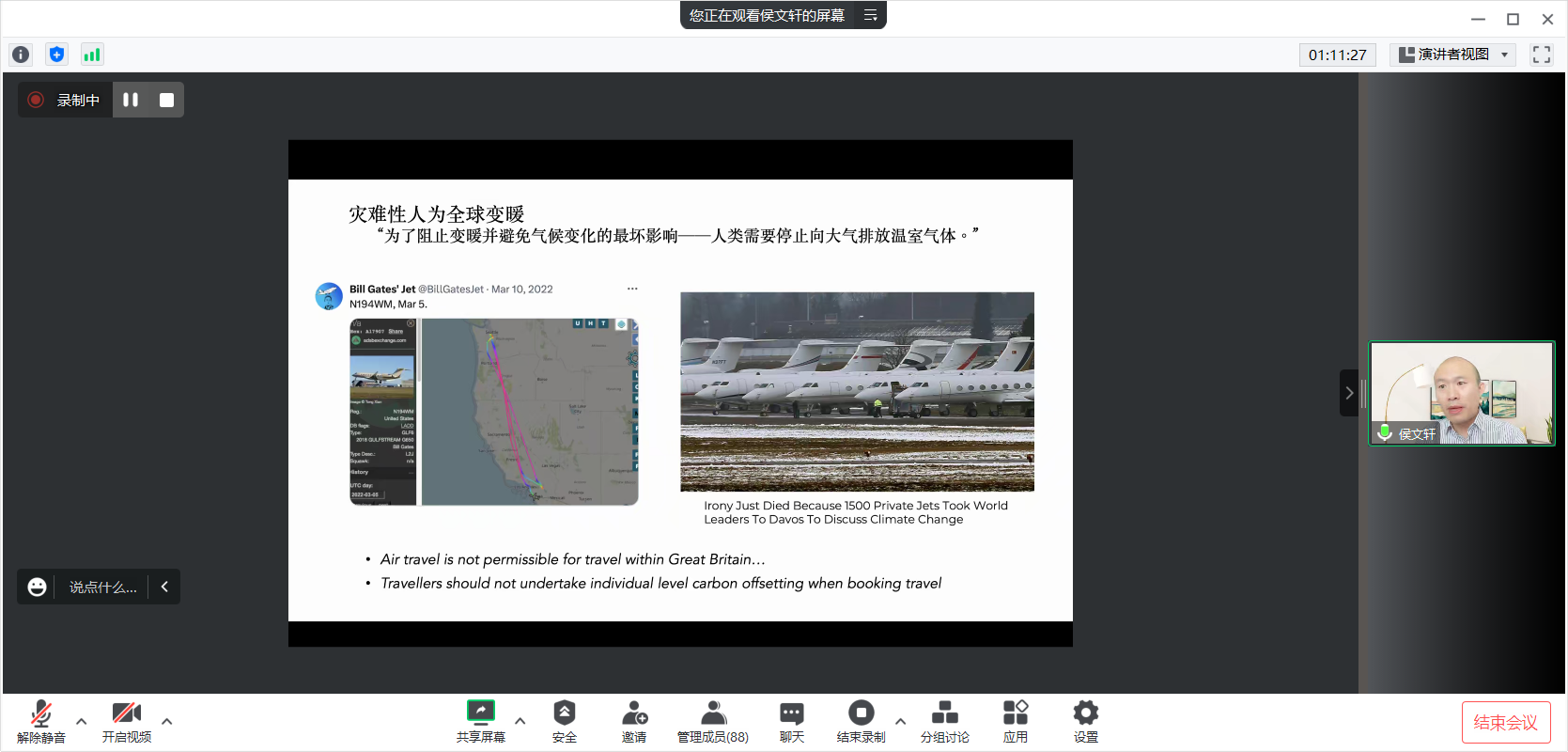This screenshot has height=752, width=1568.
Task: Open 分组讨论 breakout rooms
Action: coord(944,721)
